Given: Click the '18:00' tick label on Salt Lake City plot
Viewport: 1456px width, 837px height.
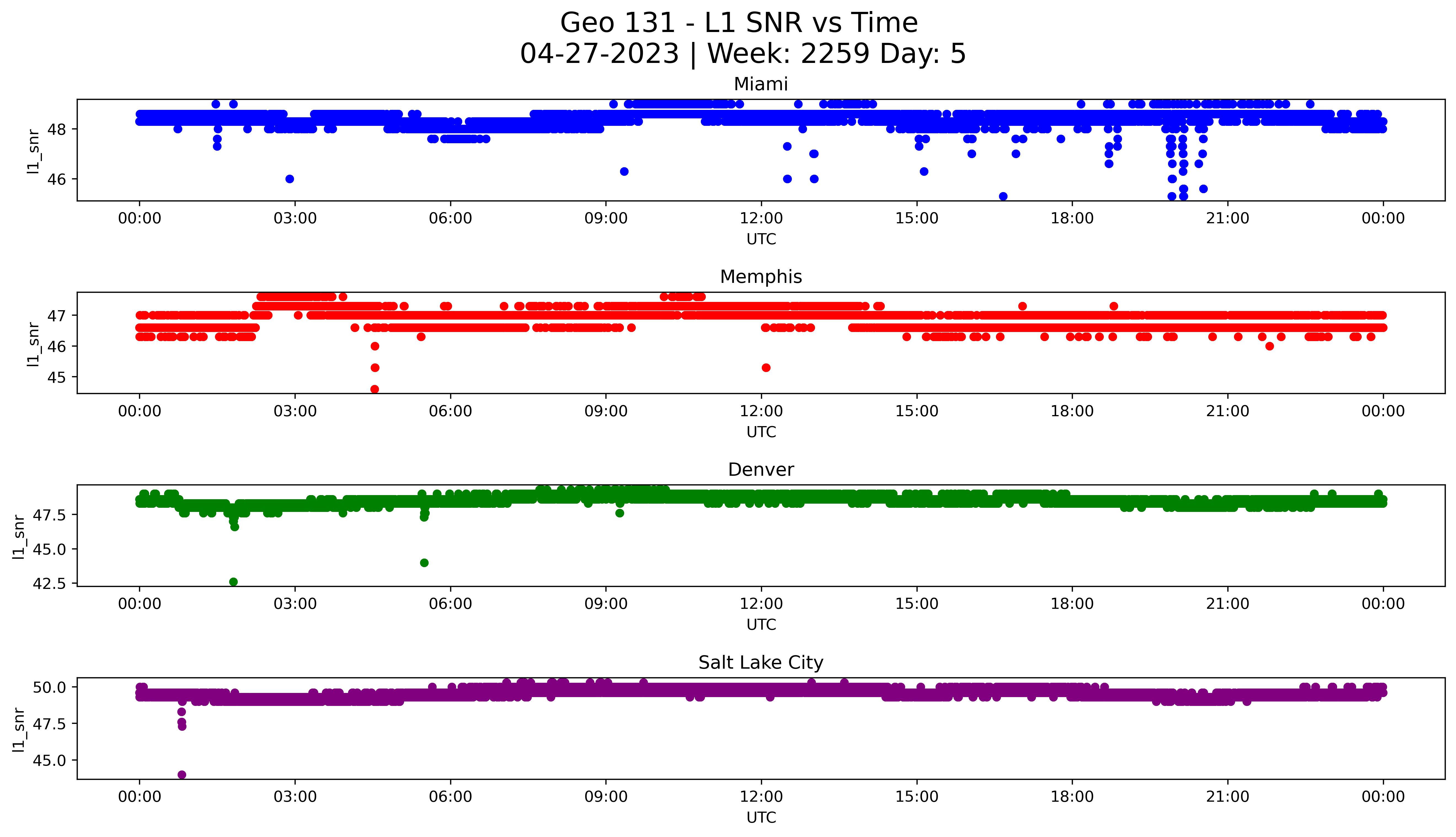Looking at the screenshot, I should [1072, 797].
